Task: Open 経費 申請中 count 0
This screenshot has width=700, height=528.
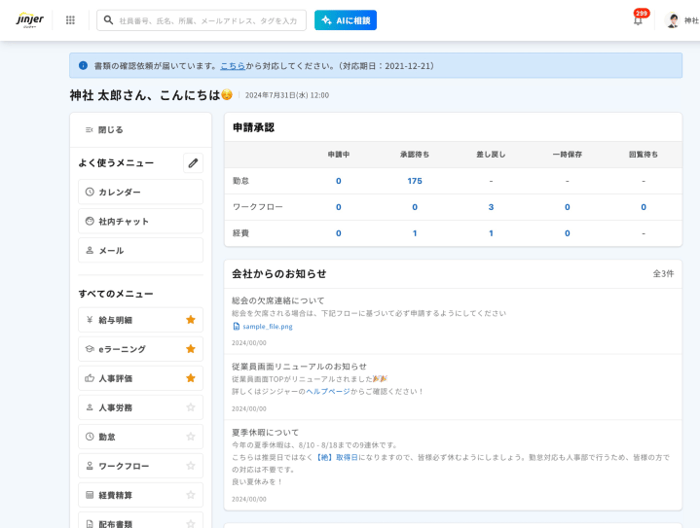Action: click(338, 233)
